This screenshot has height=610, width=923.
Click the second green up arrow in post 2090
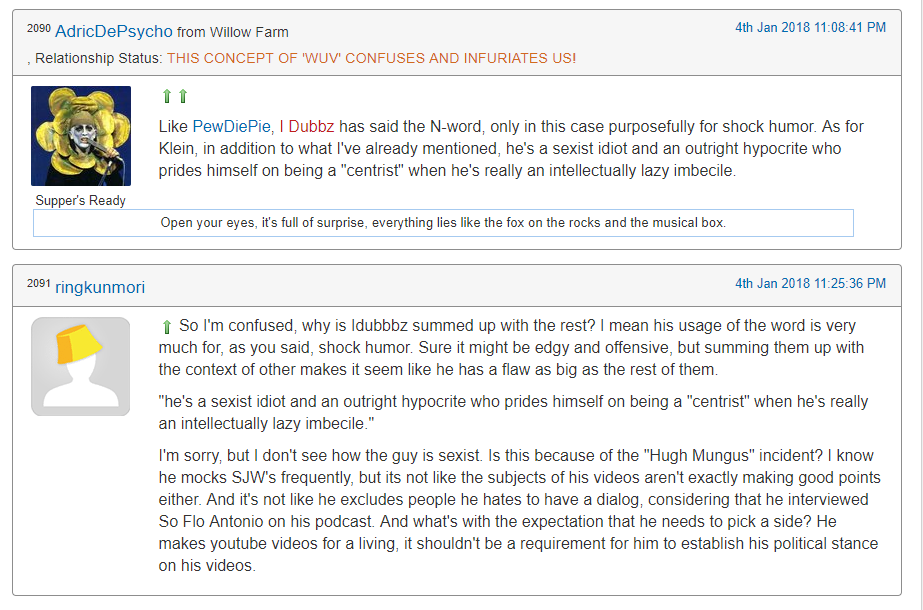pyautogui.click(x=183, y=96)
